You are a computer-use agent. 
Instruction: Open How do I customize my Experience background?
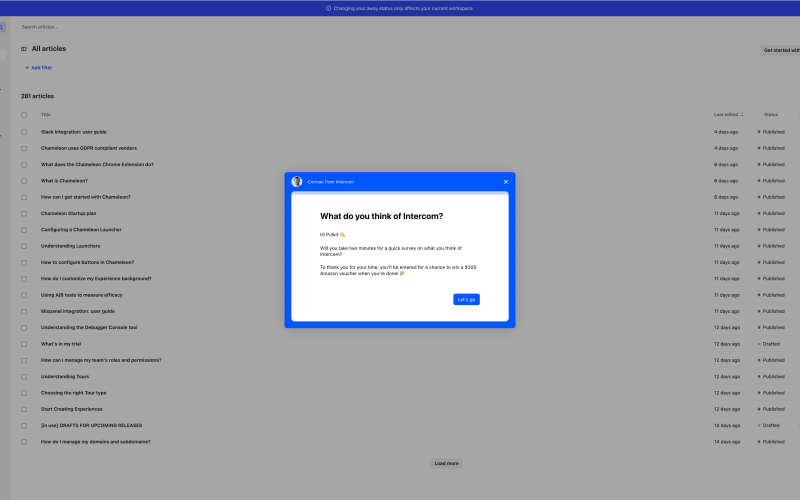(x=96, y=279)
